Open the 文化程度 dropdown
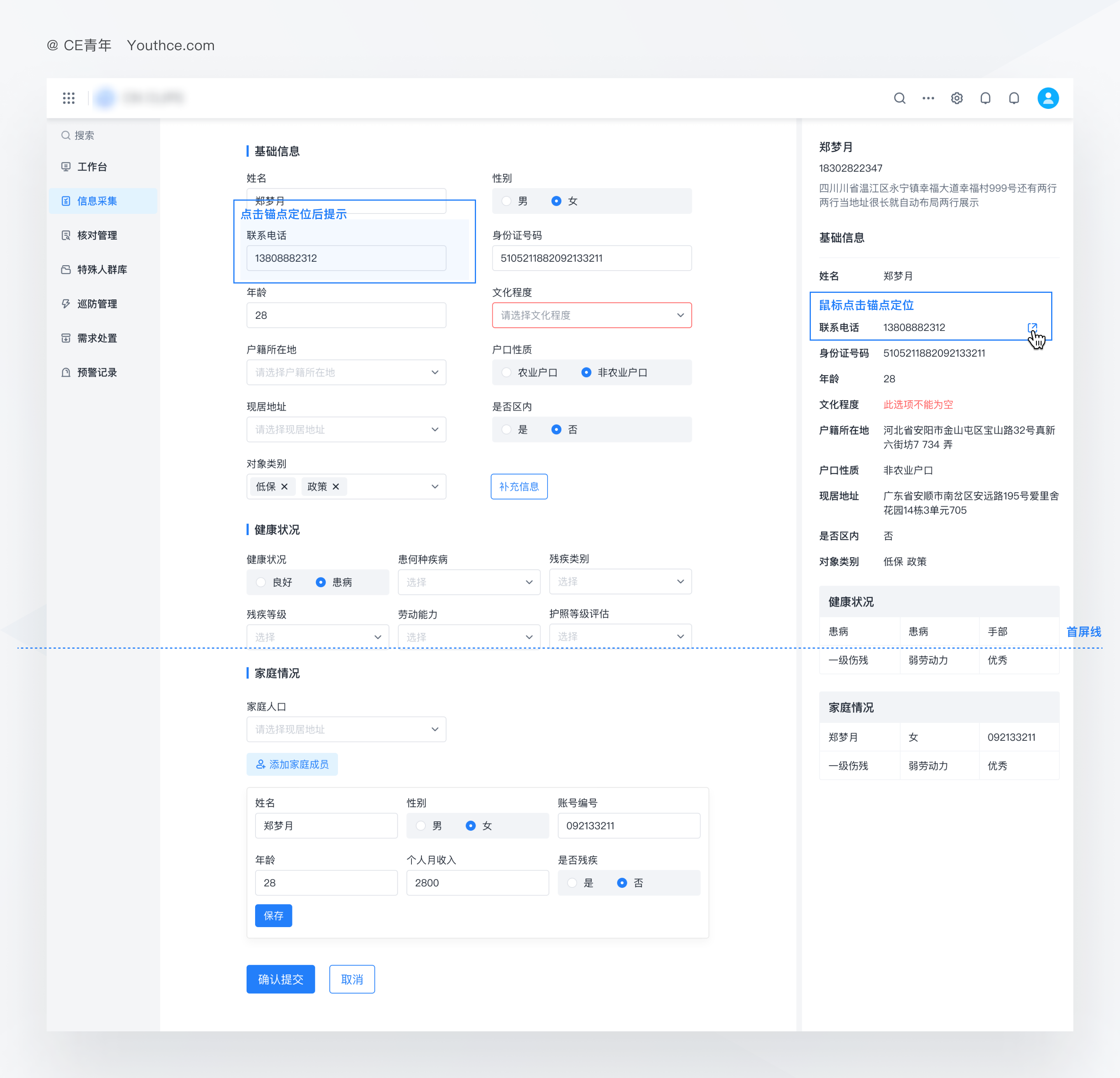Image resolution: width=1120 pixels, height=1078 pixels. [592, 315]
